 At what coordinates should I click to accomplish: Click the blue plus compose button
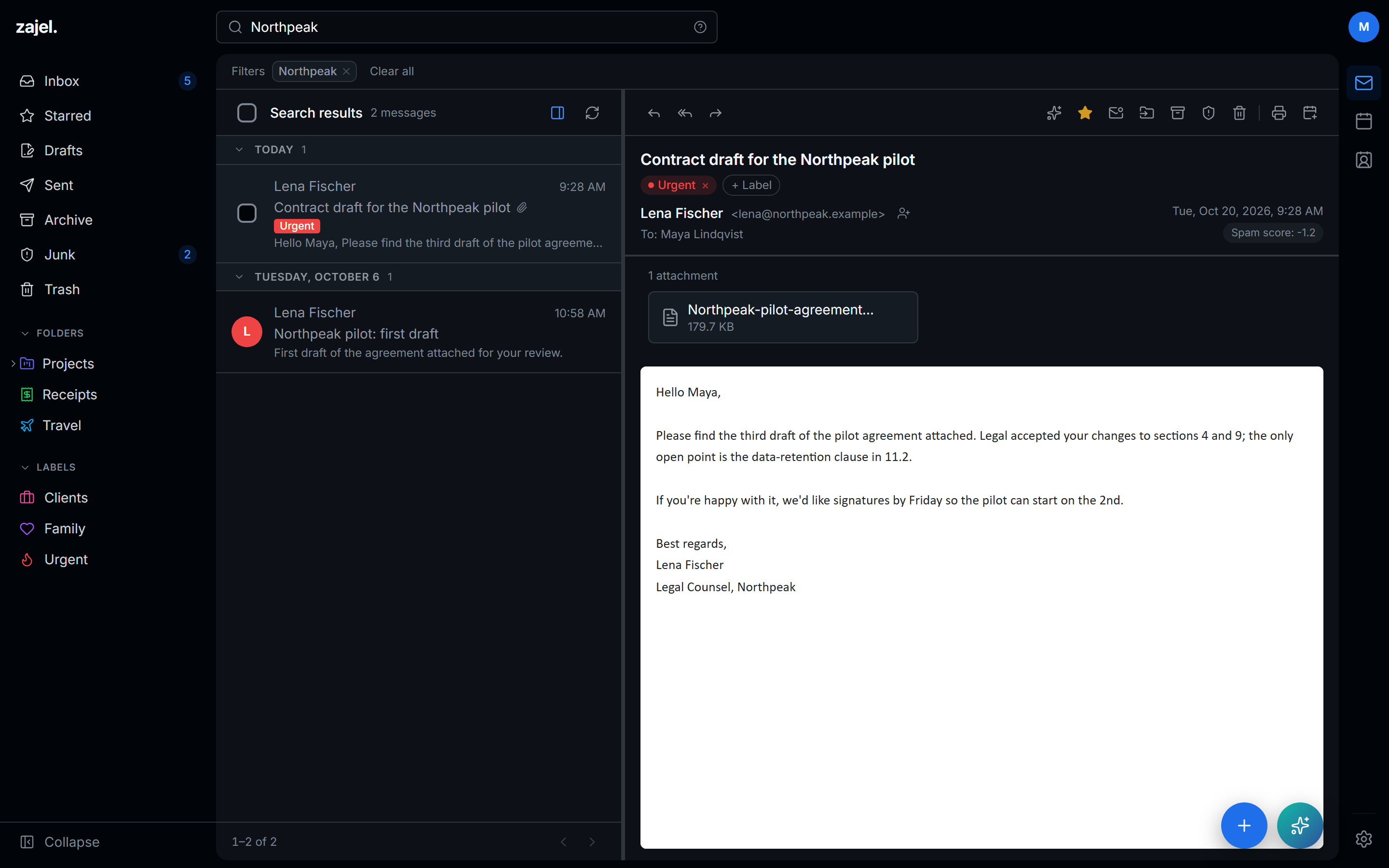pos(1244,826)
